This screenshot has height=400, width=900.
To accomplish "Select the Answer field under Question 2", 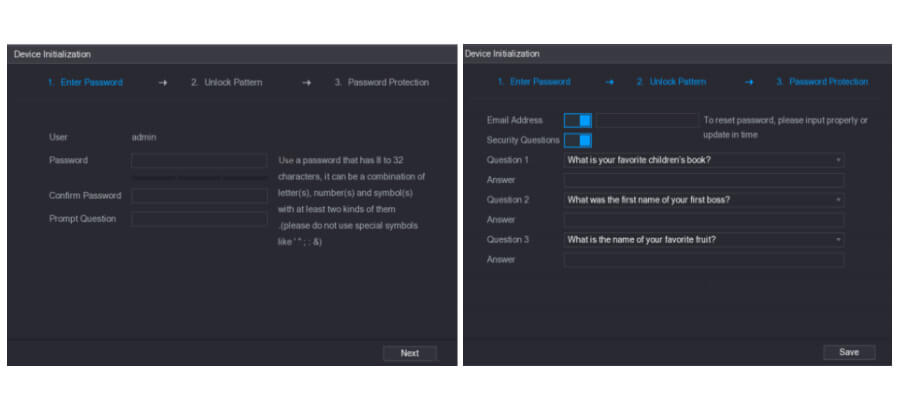I will pos(703,220).
